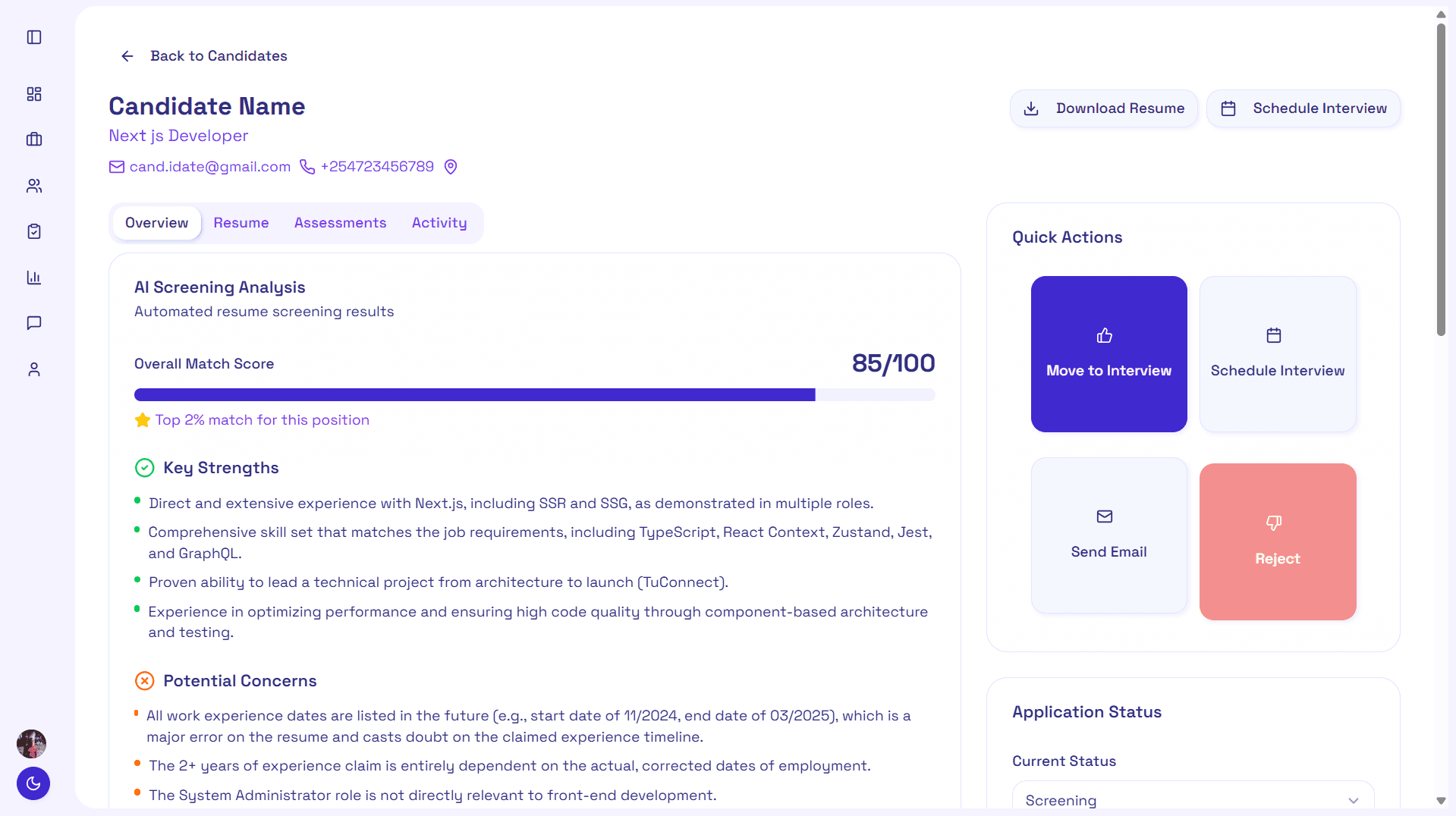Collapse the sidebar using the panel icon
This screenshot has width=1456, height=816.
pos(33,36)
